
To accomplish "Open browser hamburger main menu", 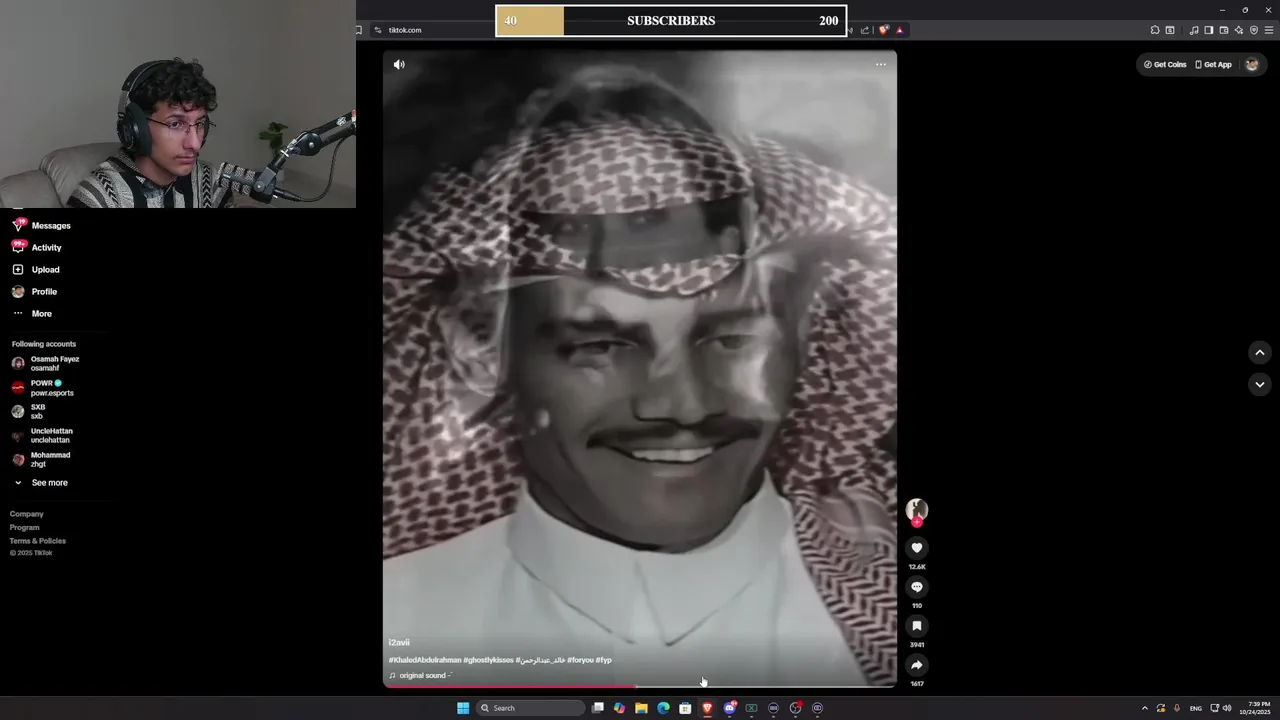I will coord(1269,30).
